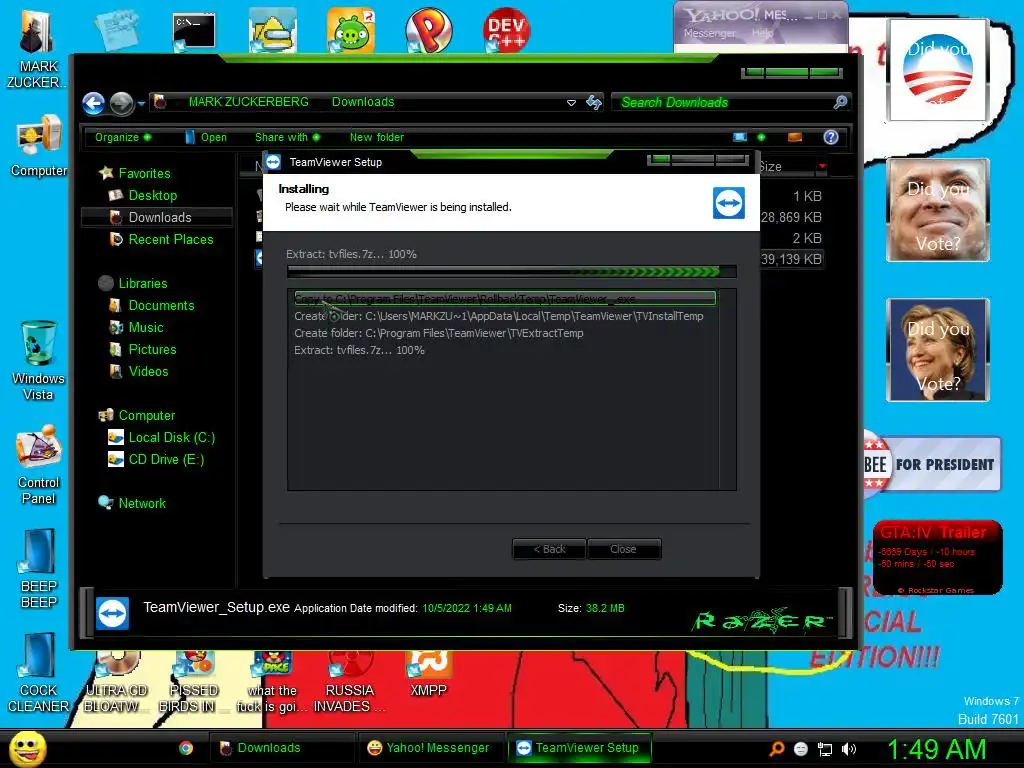The width and height of the screenshot is (1024, 768).
Task: Click Close button in TeamViewer Setup
Action: (x=624, y=549)
